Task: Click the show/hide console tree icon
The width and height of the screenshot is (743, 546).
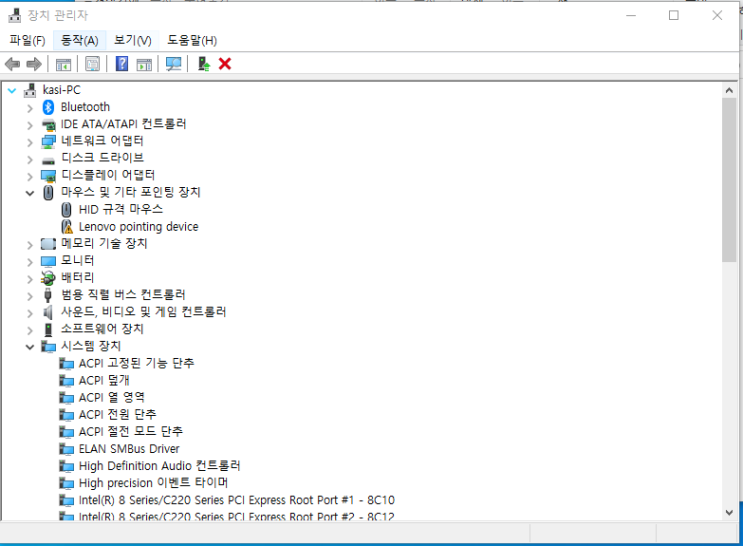Action: pyautogui.click(x=63, y=64)
